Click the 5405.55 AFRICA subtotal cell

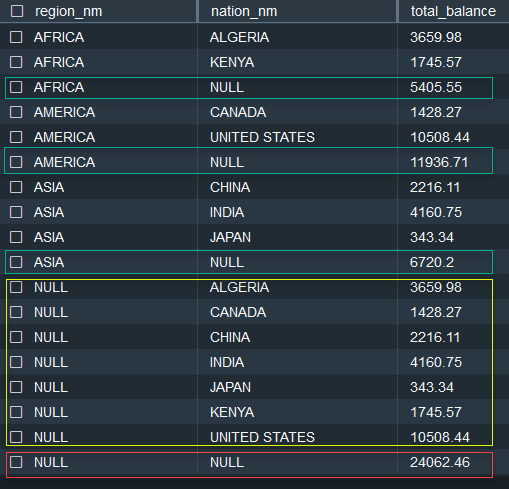tap(436, 87)
